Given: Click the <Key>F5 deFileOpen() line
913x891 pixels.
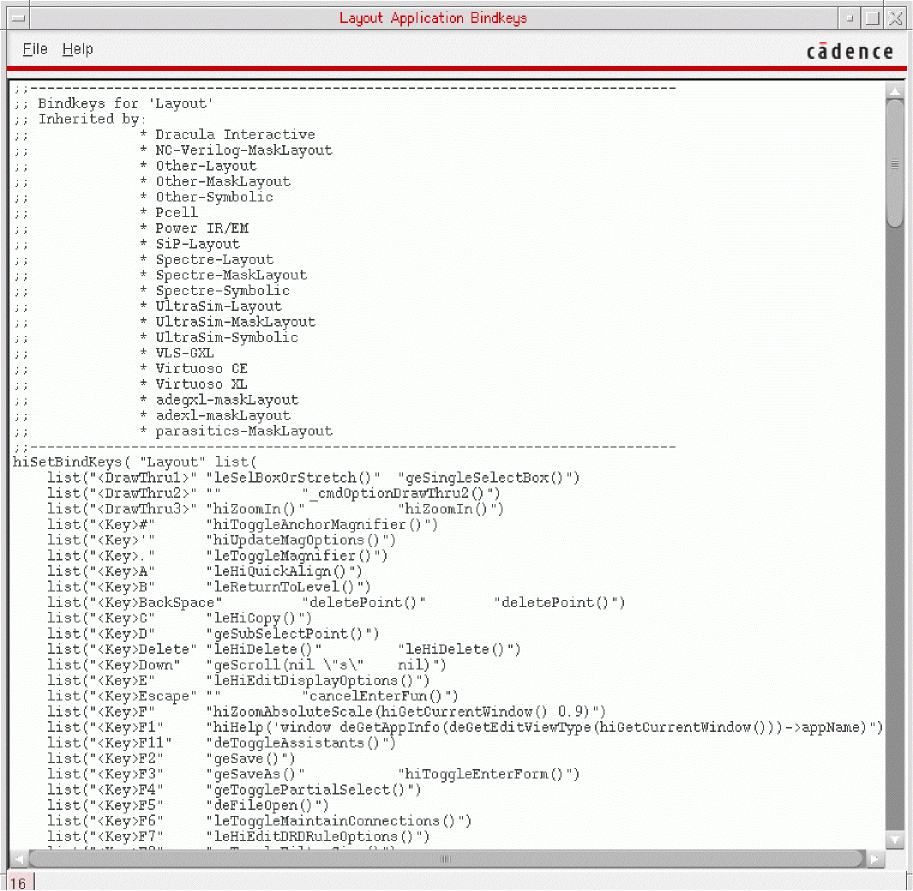Looking at the screenshot, I should pyautogui.click(x=189, y=806).
